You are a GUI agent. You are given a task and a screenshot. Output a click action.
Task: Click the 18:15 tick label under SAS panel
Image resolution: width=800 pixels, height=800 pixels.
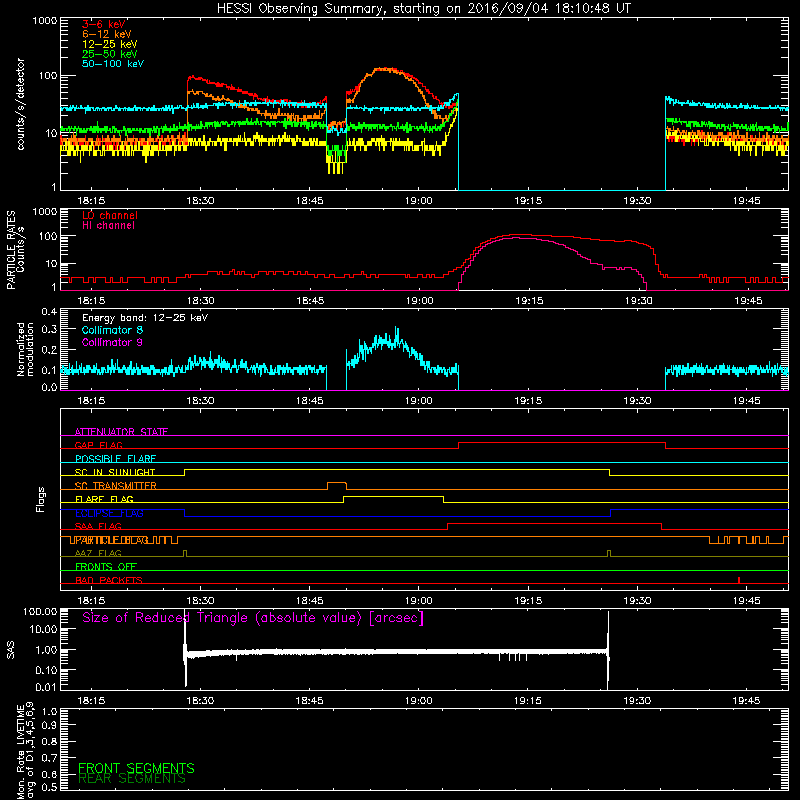tap(91, 701)
